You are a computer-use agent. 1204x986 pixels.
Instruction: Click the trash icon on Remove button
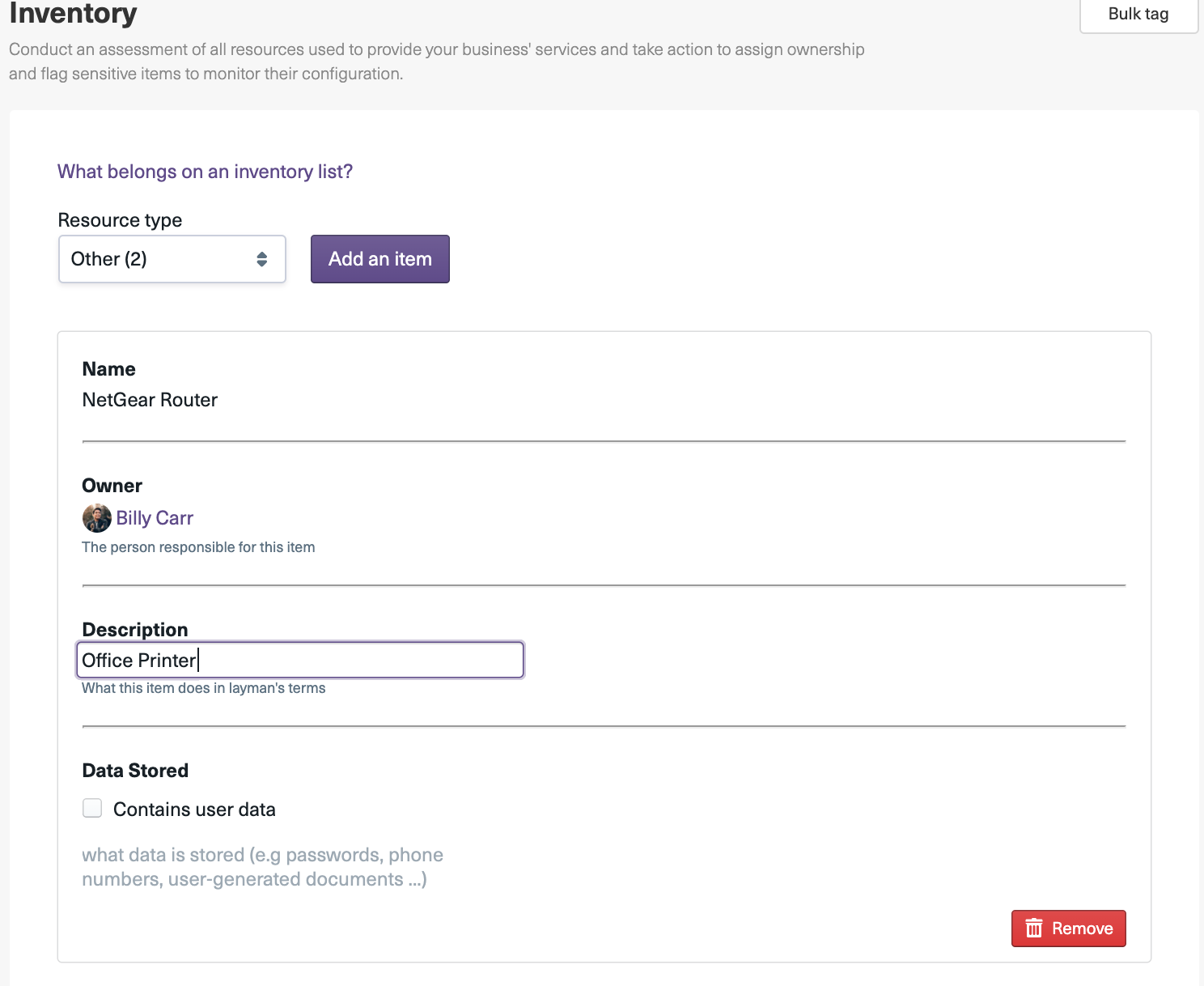[1034, 928]
